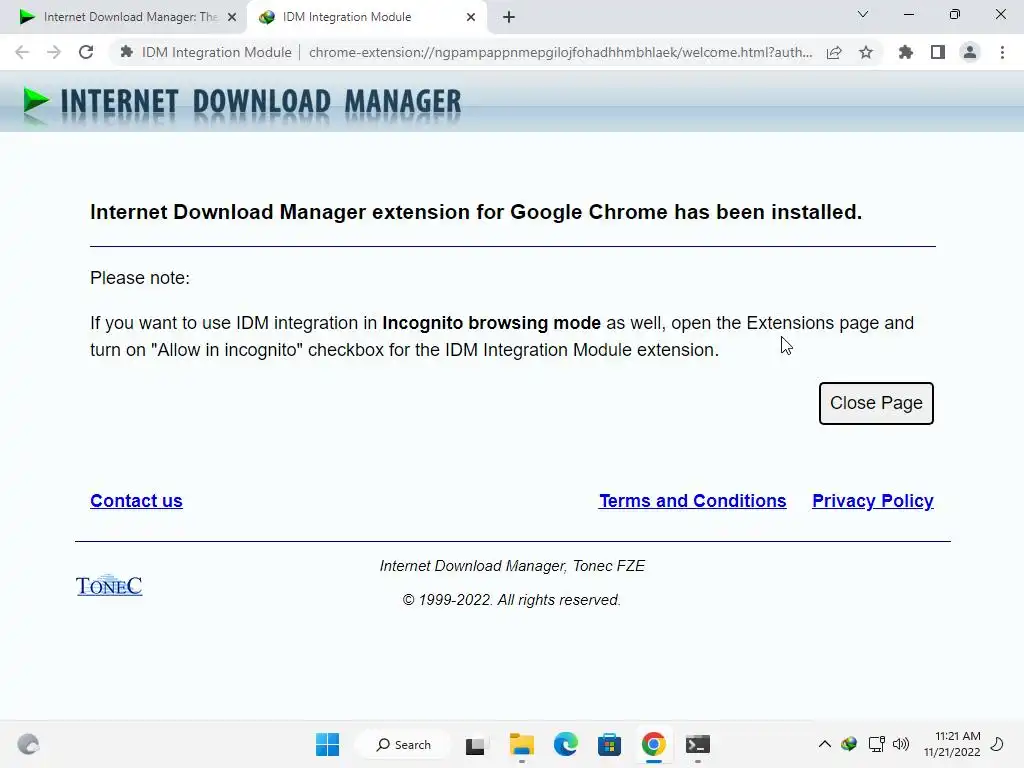Click the Internet Download Manager header logo
1024x768 pixels.
click(x=242, y=103)
